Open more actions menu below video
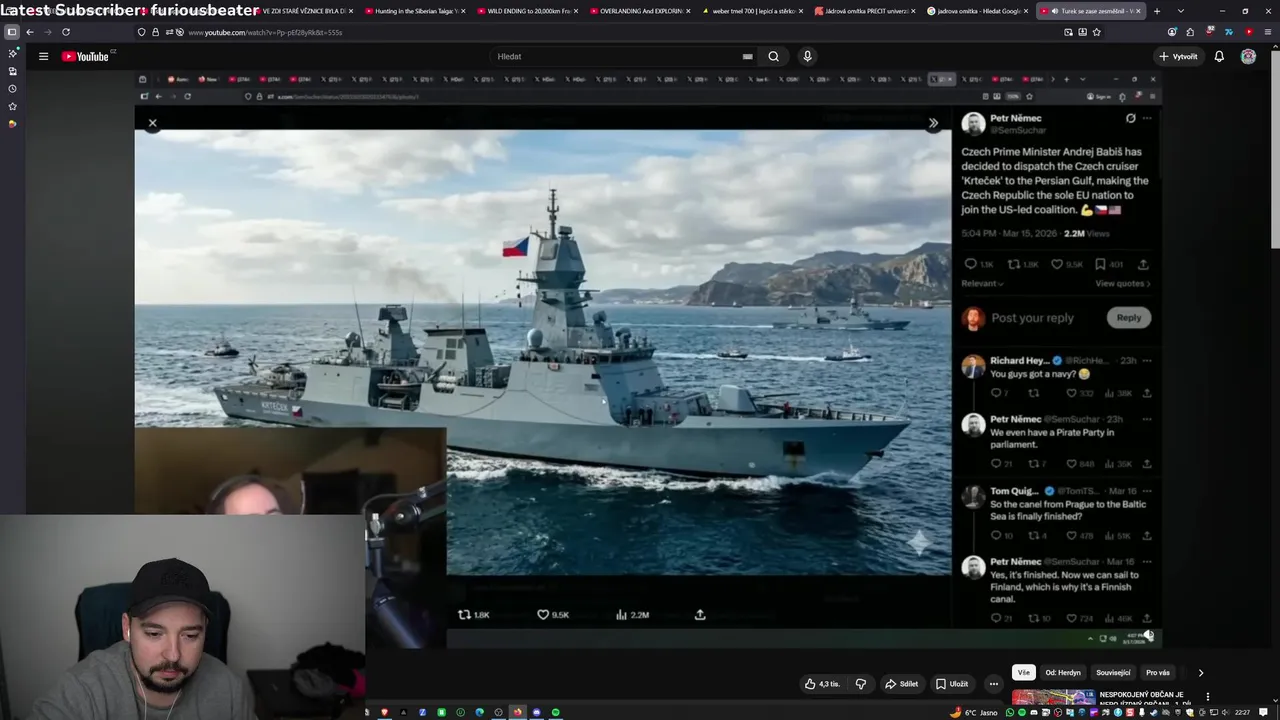 993,684
